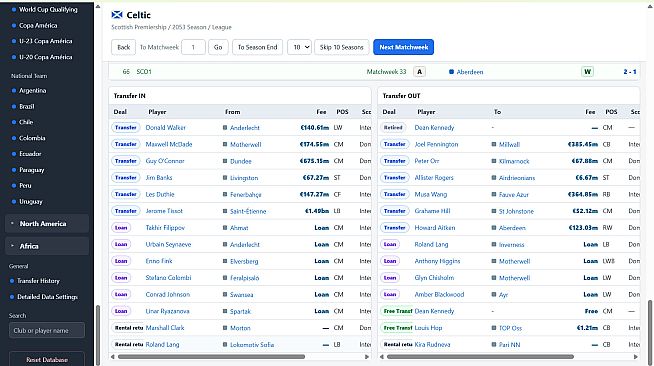Click right scroll arrow of Transfer OUT table
The height and width of the screenshot is (366, 654).
point(636,357)
